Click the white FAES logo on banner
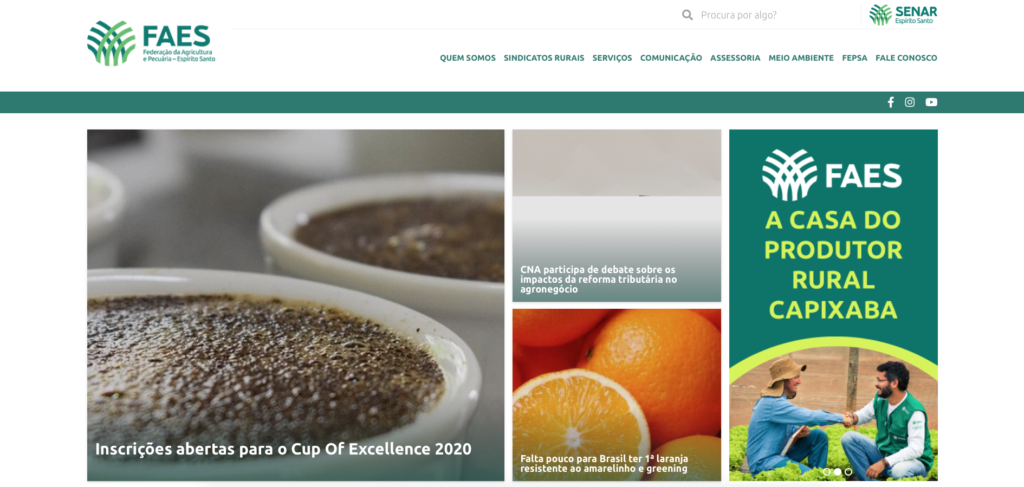The height and width of the screenshot is (487, 1024). click(832, 175)
